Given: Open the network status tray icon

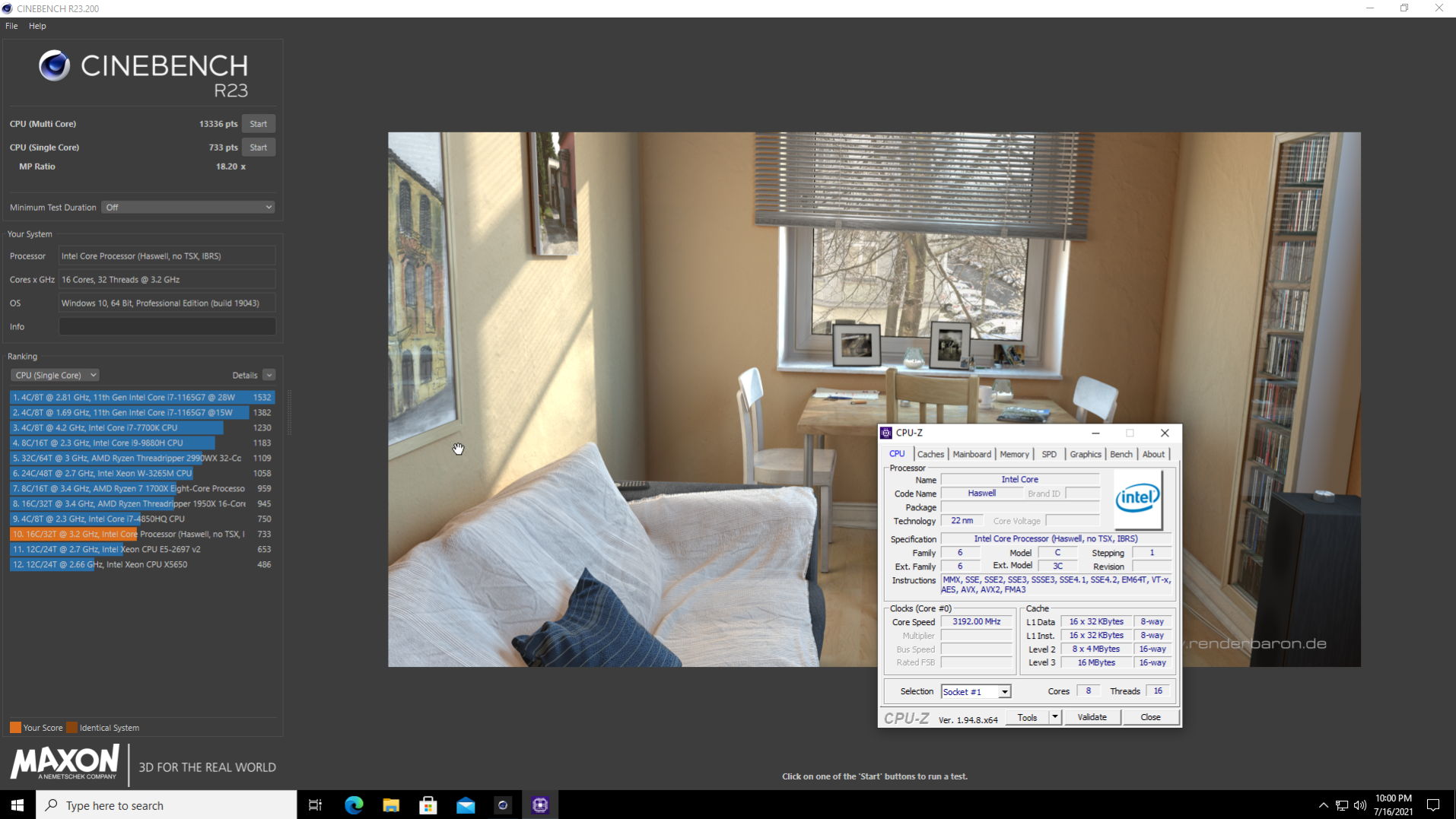Looking at the screenshot, I should [x=1342, y=805].
